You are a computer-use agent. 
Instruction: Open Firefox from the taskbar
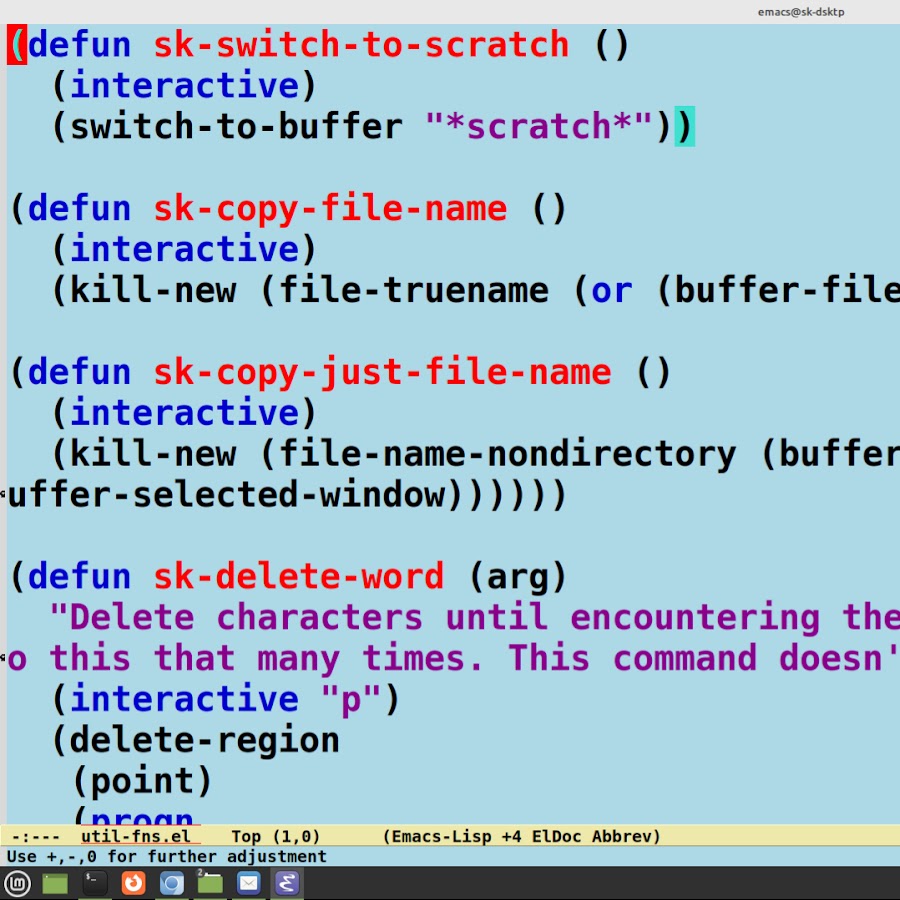point(133,883)
